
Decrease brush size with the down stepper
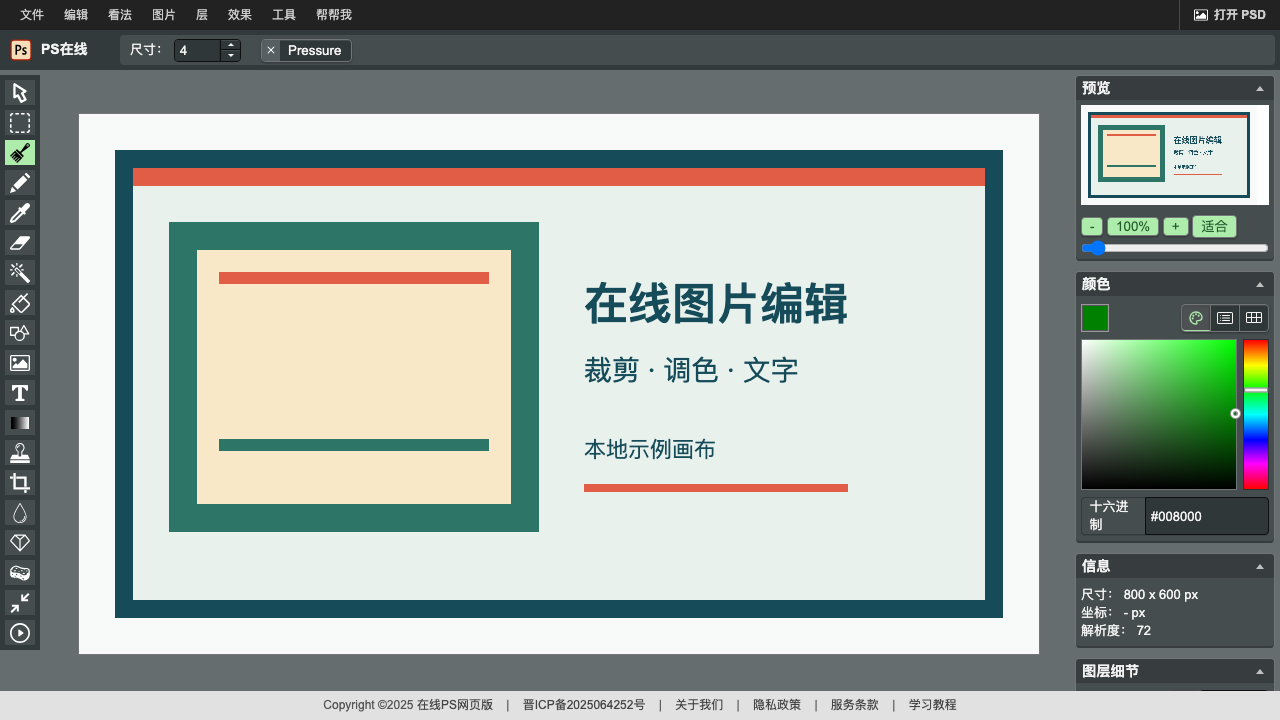231,55
